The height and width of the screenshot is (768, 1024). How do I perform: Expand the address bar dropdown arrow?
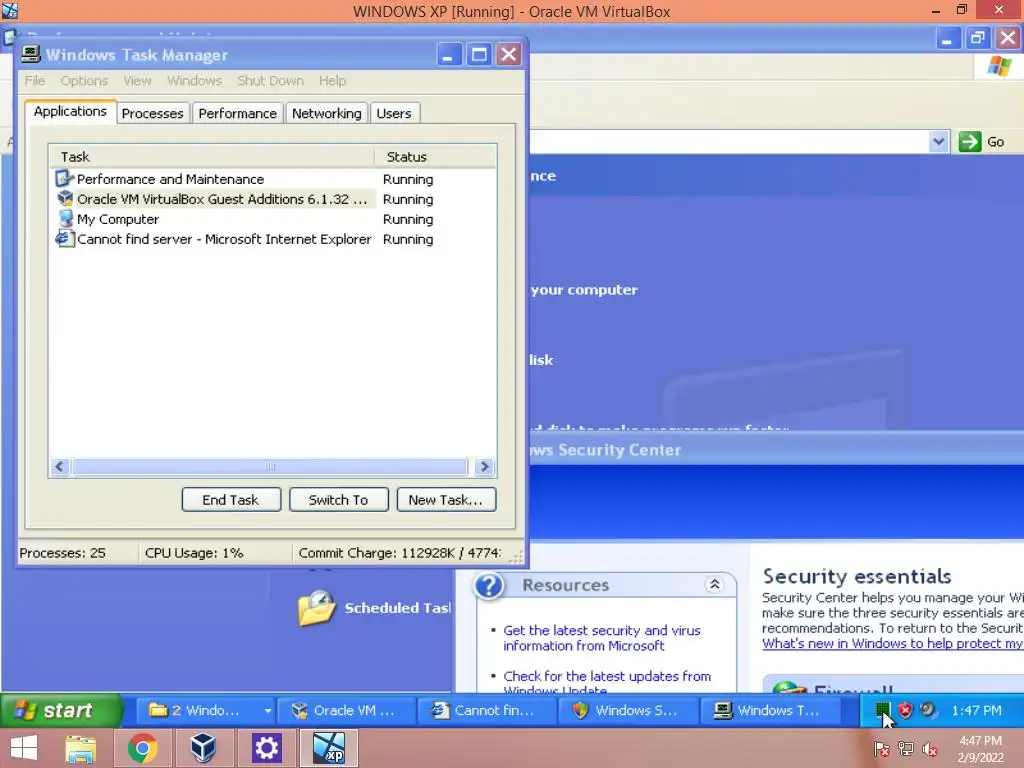[x=938, y=142]
